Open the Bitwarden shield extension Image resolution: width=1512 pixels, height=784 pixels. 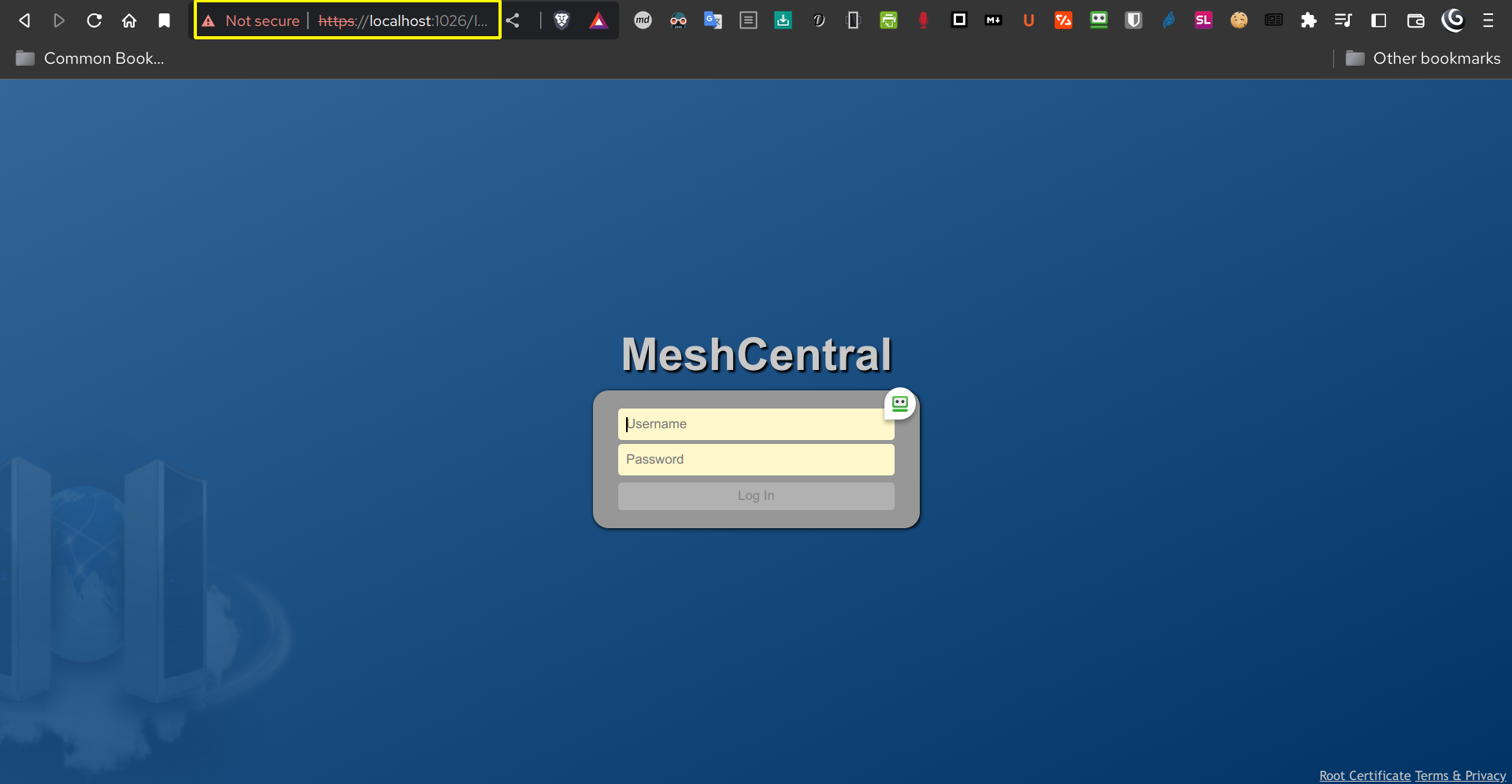point(1133,20)
